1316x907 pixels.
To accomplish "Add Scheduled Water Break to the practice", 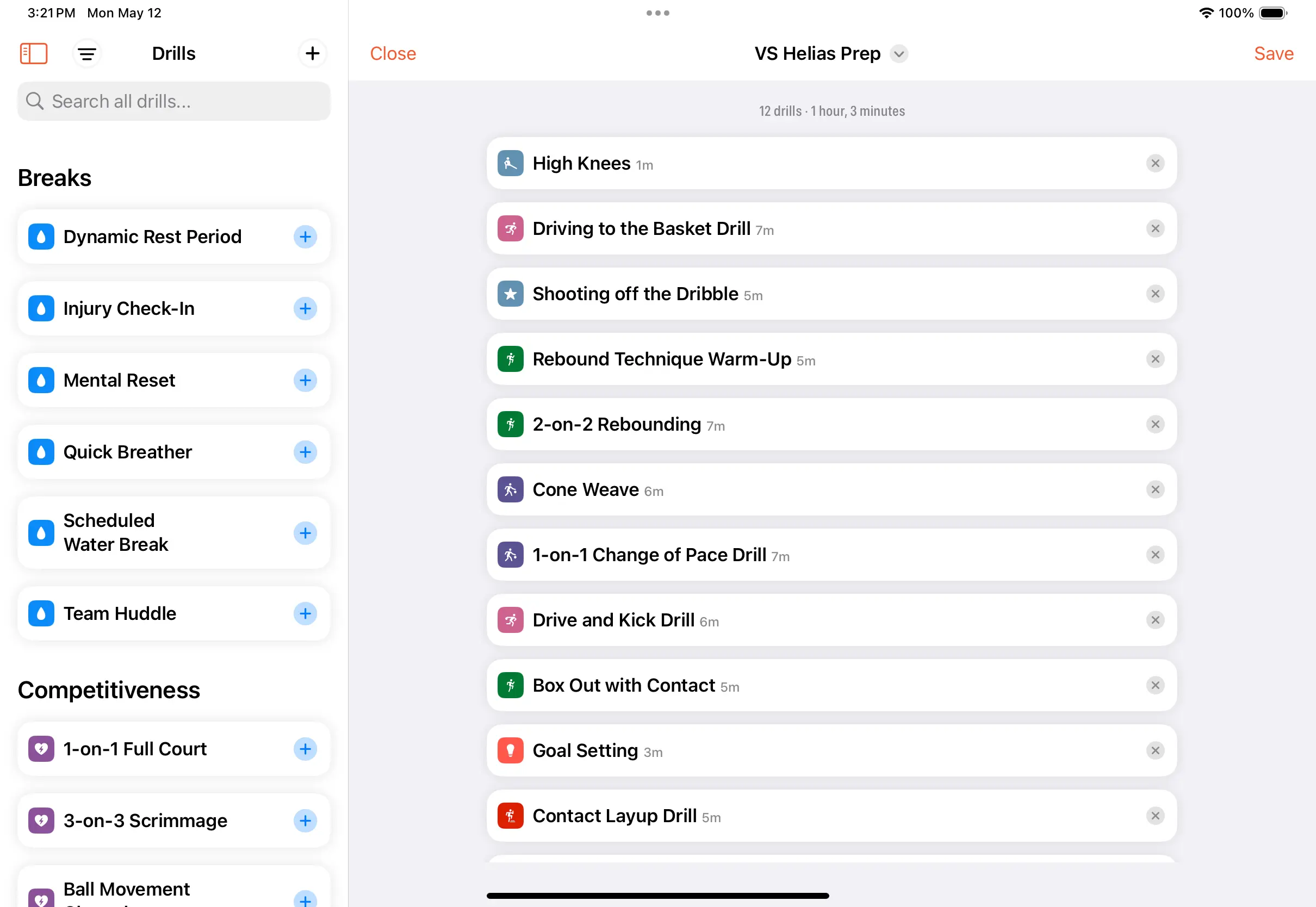I will click(x=305, y=533).
